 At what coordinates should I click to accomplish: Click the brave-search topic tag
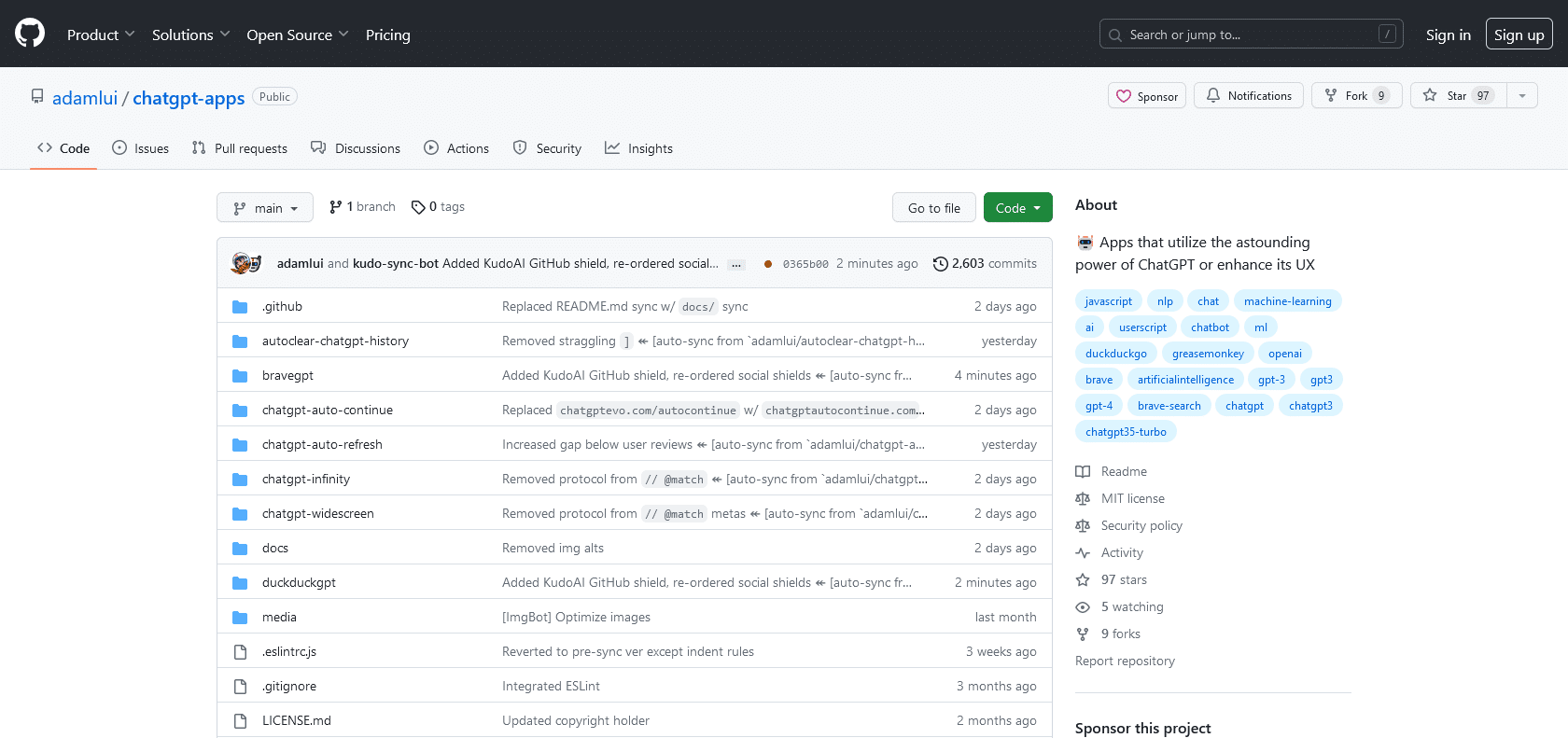(1169, 406)
